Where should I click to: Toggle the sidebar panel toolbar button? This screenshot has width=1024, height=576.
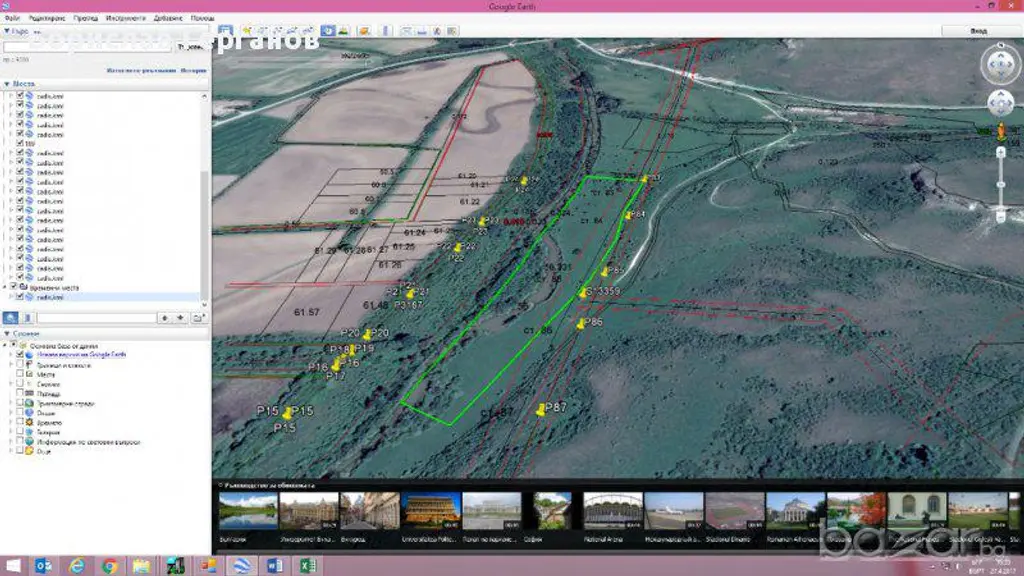tap(226, 31)
